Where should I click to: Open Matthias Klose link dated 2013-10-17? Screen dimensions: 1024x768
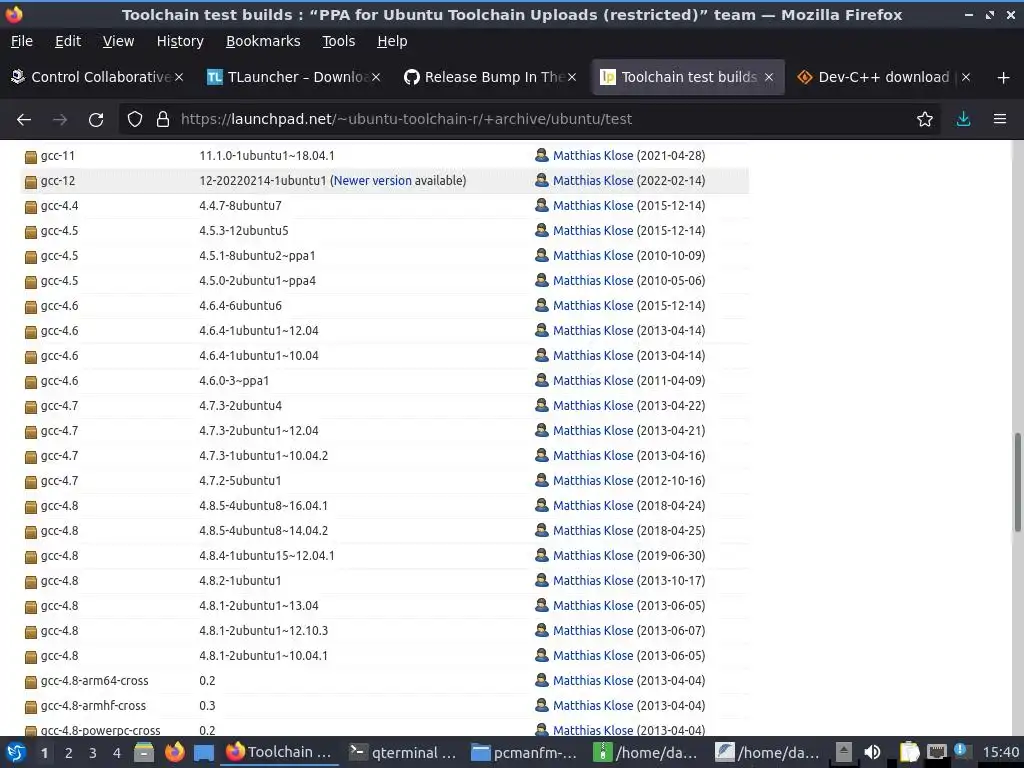[x=592, y=581]
